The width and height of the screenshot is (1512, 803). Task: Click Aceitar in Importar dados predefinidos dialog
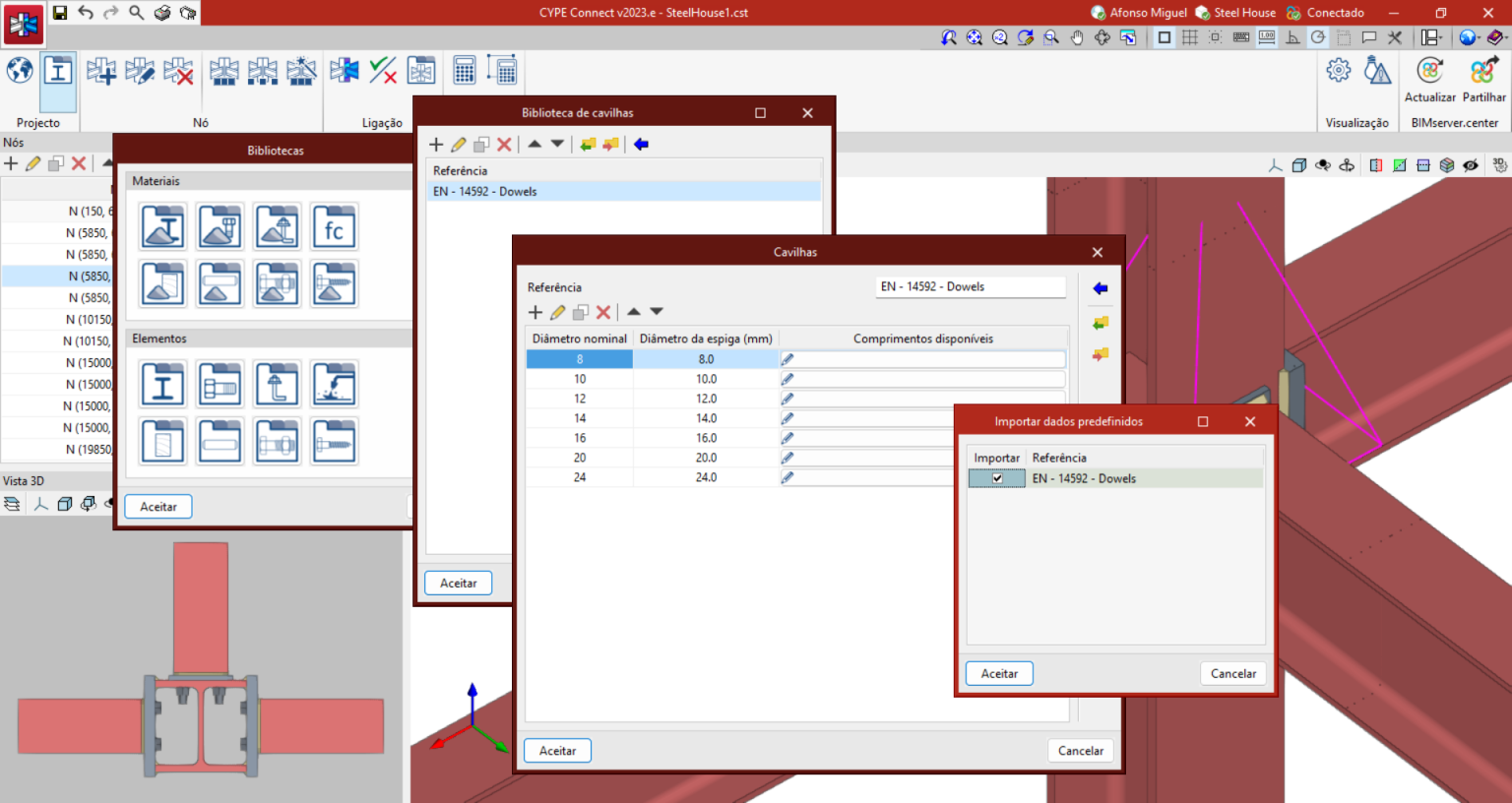(x=999, y=674)
